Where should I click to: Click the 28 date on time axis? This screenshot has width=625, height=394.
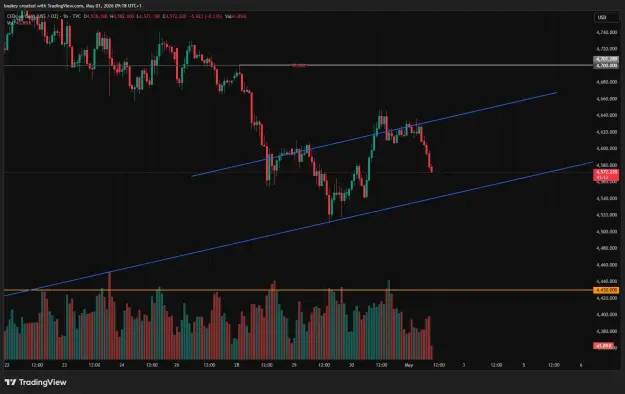pyautogui.click(x=236, y=365)
